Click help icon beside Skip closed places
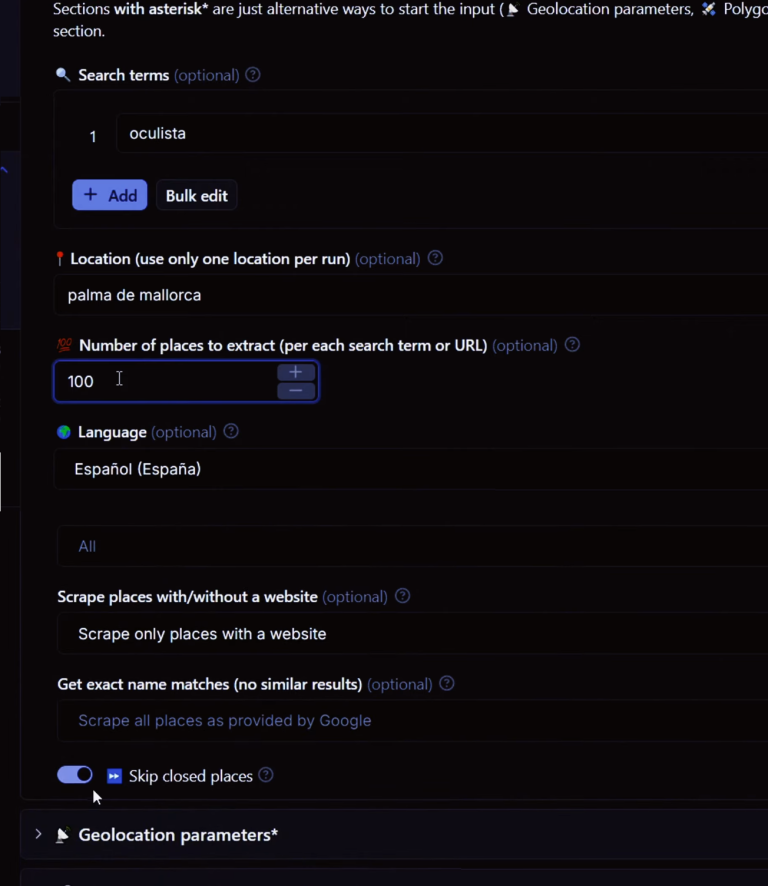The width and height of the screenshot is (768, 886). (266, 776)
